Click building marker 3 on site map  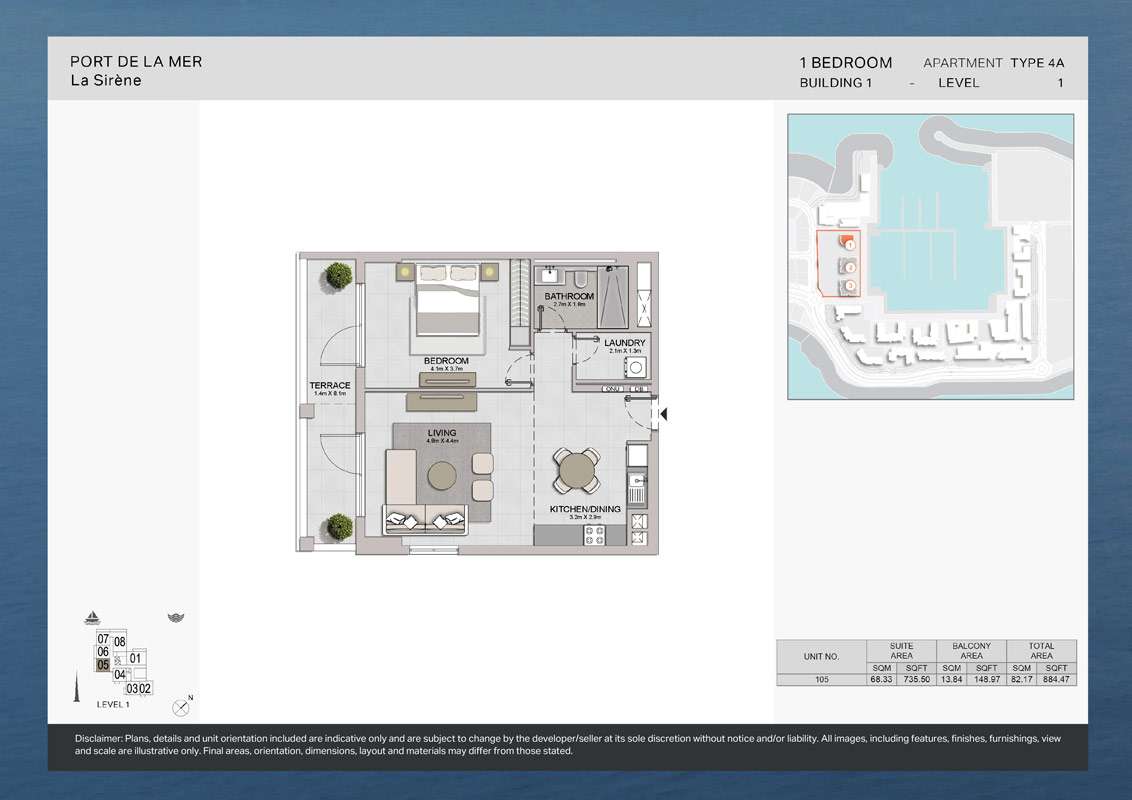[x=849, y=286]
